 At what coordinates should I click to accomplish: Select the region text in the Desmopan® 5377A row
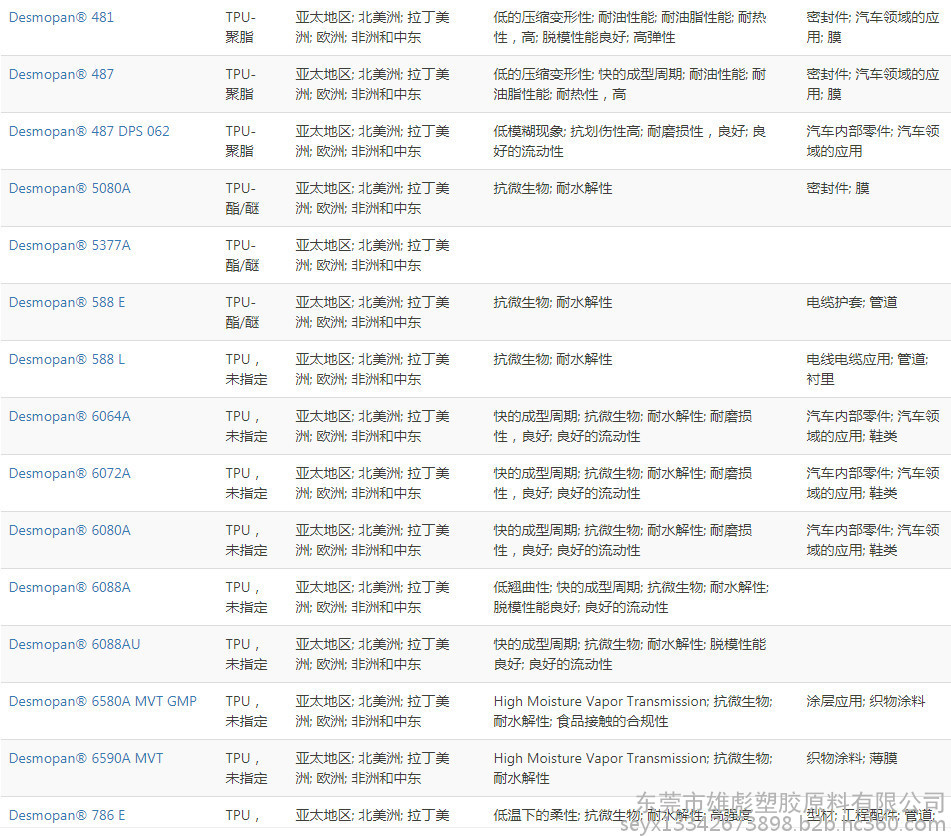372,255
